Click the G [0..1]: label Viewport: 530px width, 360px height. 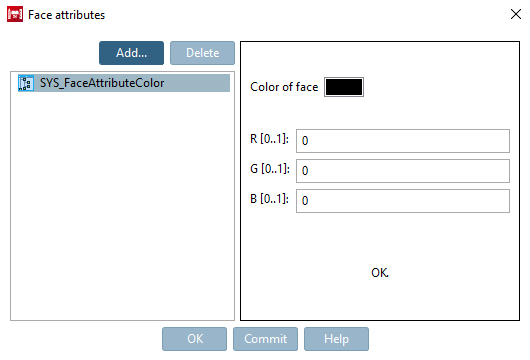pos(270,168)
